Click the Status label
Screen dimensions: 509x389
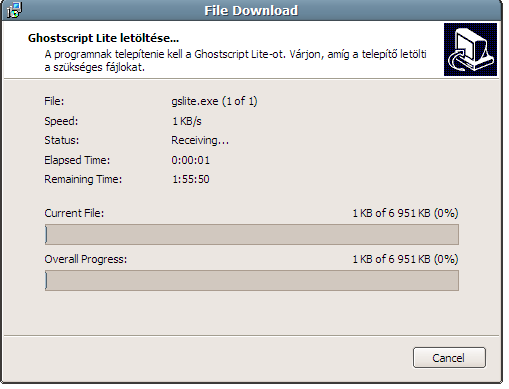pyautogui.click(x=62, y=140)
